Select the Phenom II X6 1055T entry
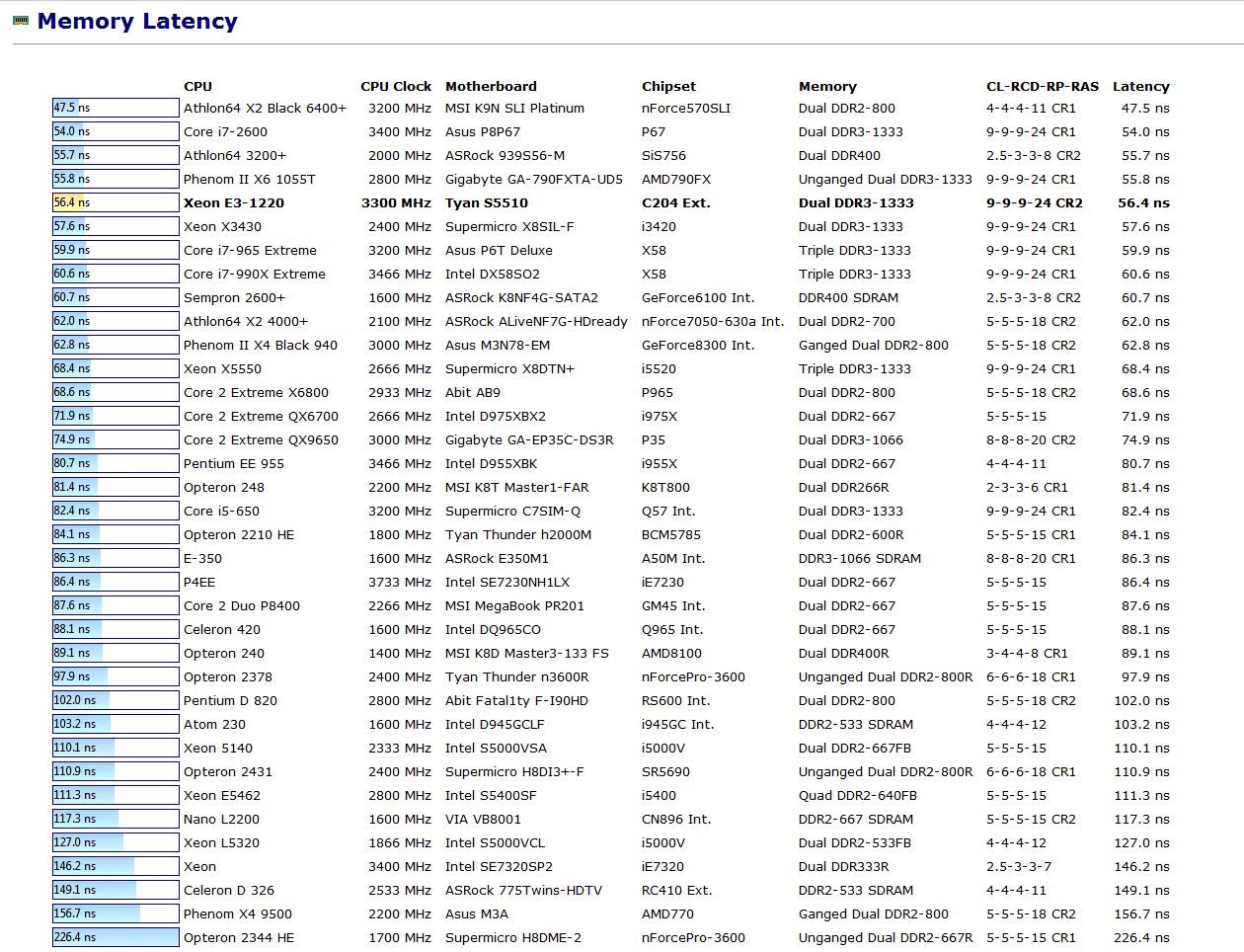The image size is (1244, 952). (x=250, y=179)
